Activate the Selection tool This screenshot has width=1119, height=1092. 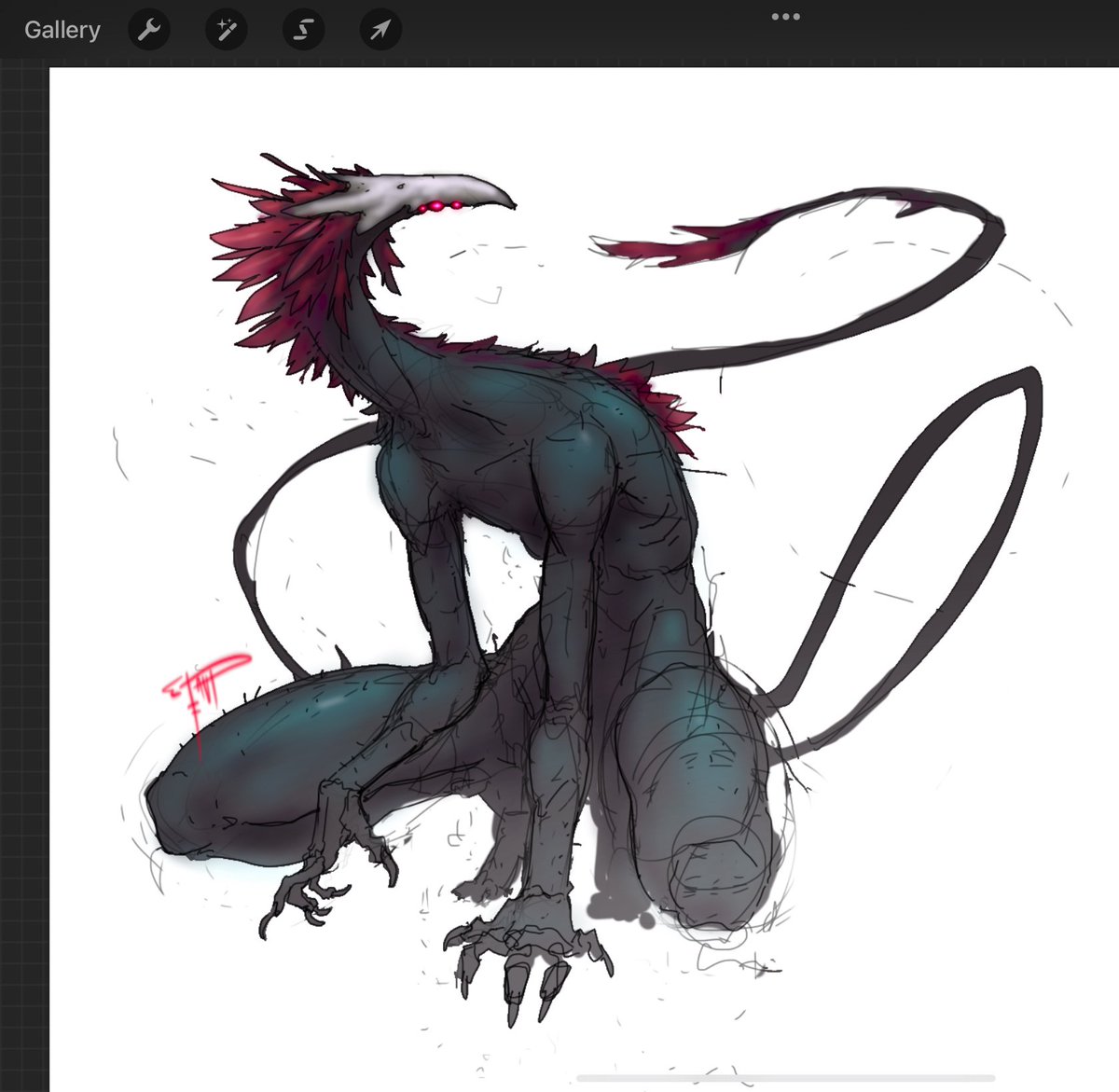click(303, 31)
